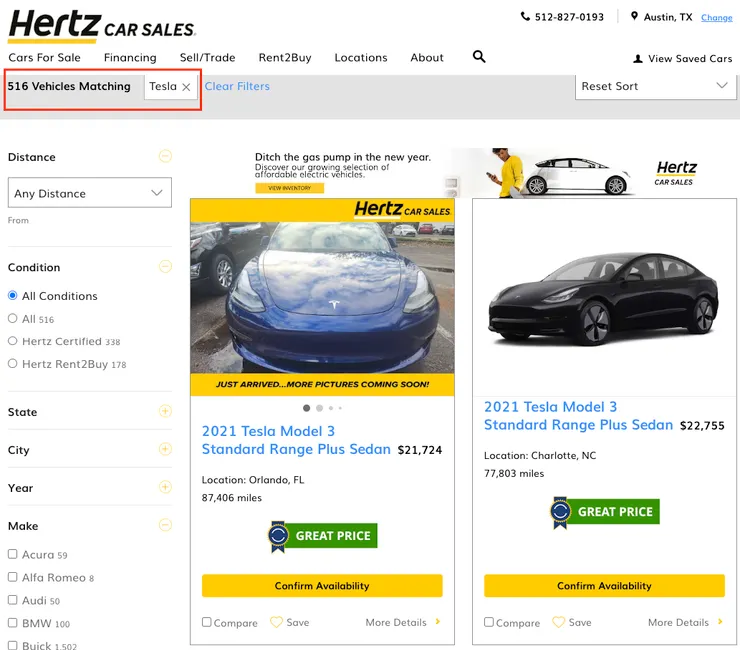Viewport: 740px width, 650px height.
Task: Collapse the Condition filter section
Action: pos(165,266)
